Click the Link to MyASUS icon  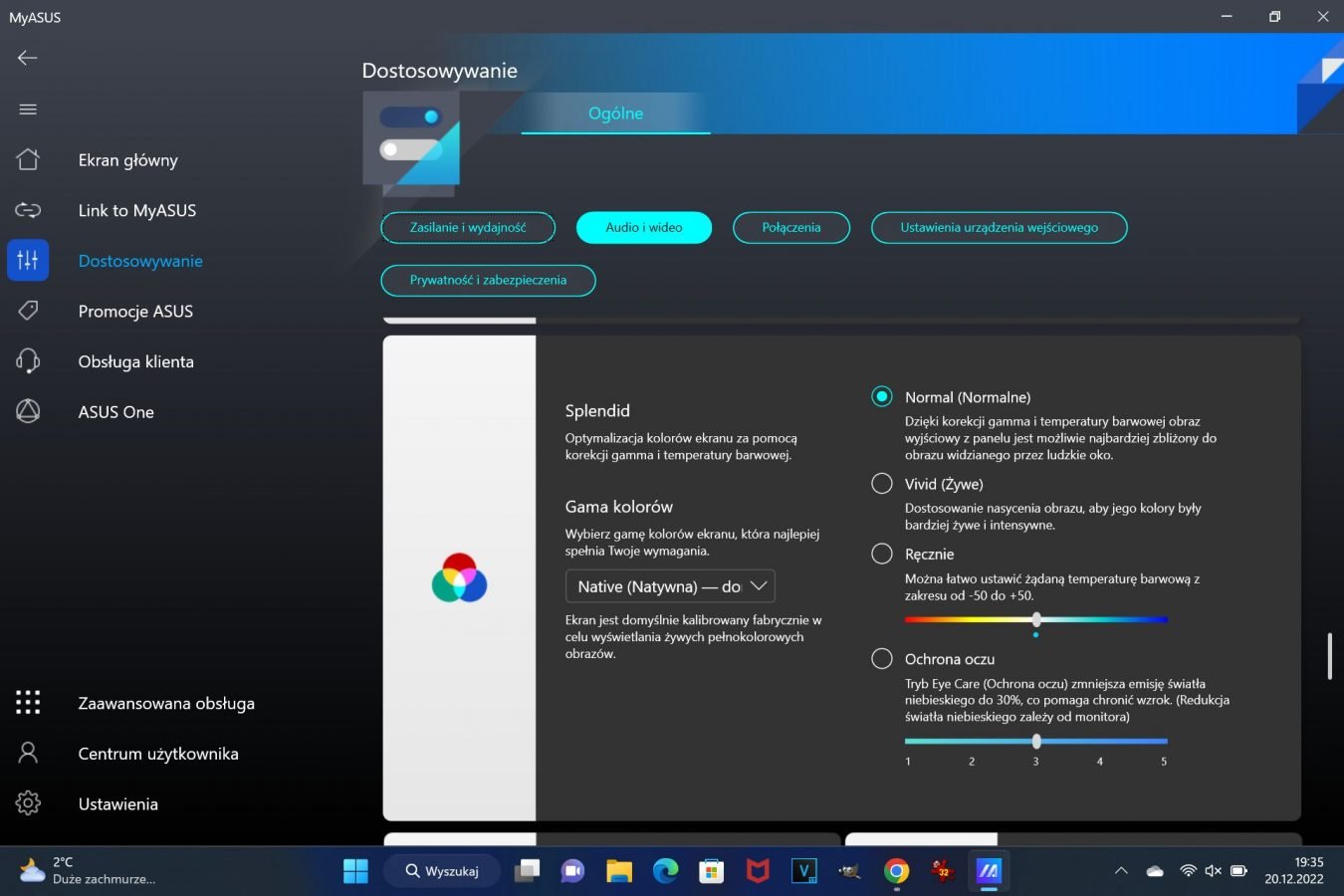(28, 210)
